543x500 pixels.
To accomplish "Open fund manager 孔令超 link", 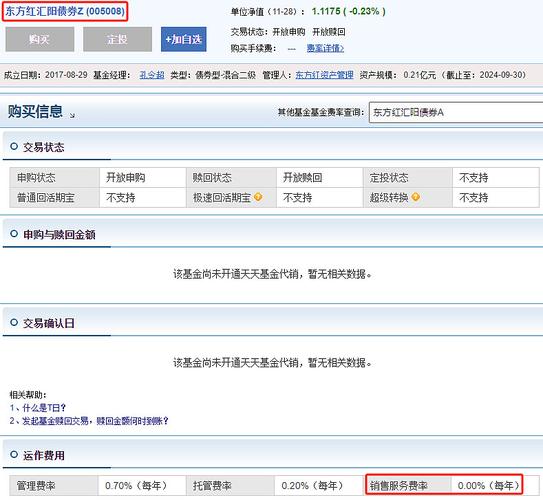I will click(152, 75).
